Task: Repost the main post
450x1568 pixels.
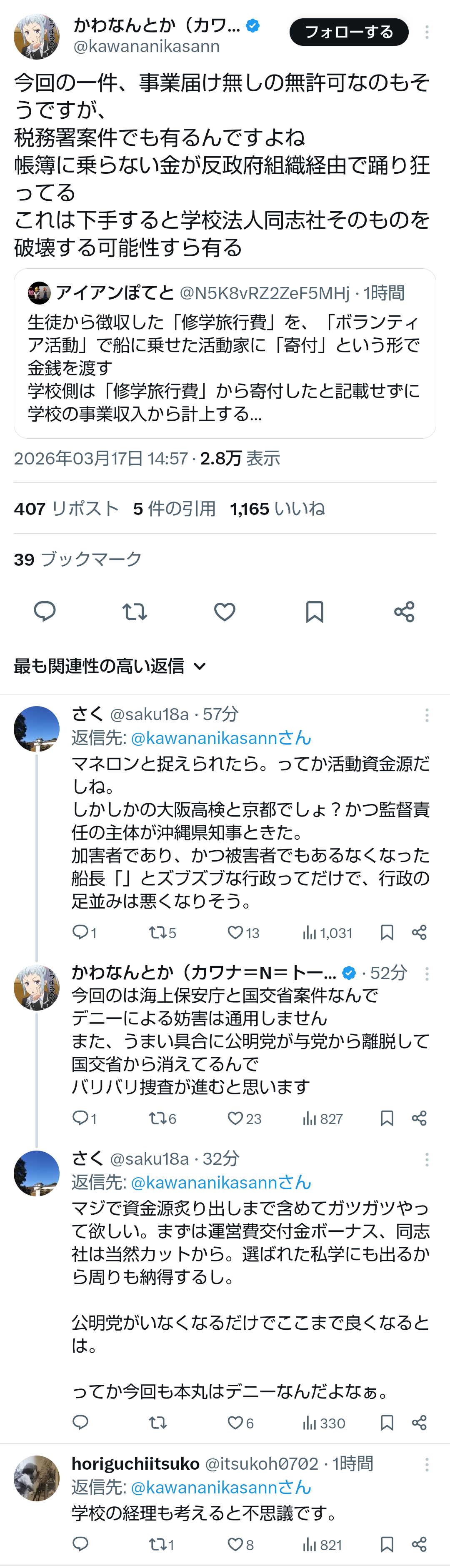Action: (x=135, y=611)
